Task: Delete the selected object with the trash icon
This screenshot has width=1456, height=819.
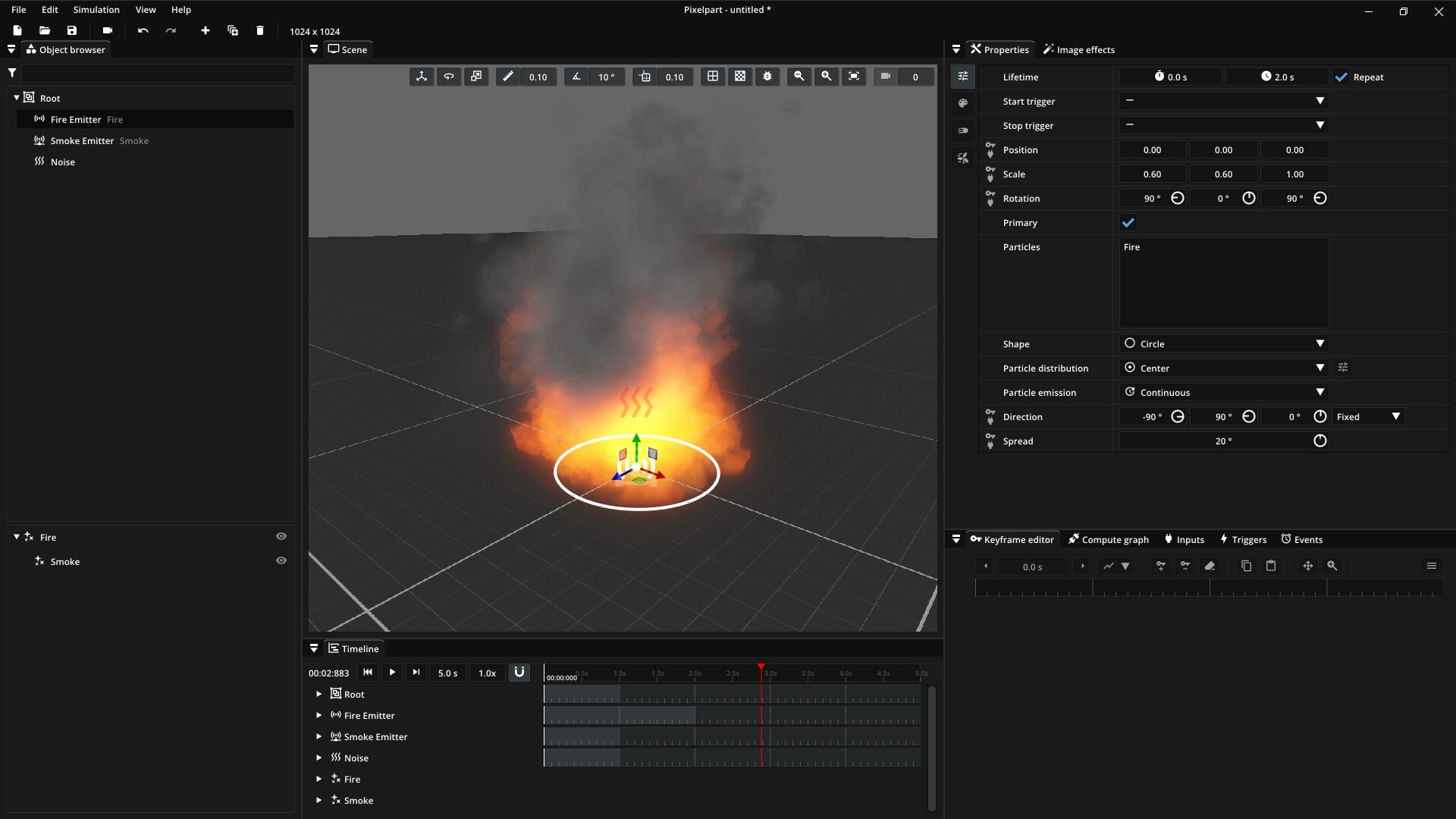Action: (260, 31)
